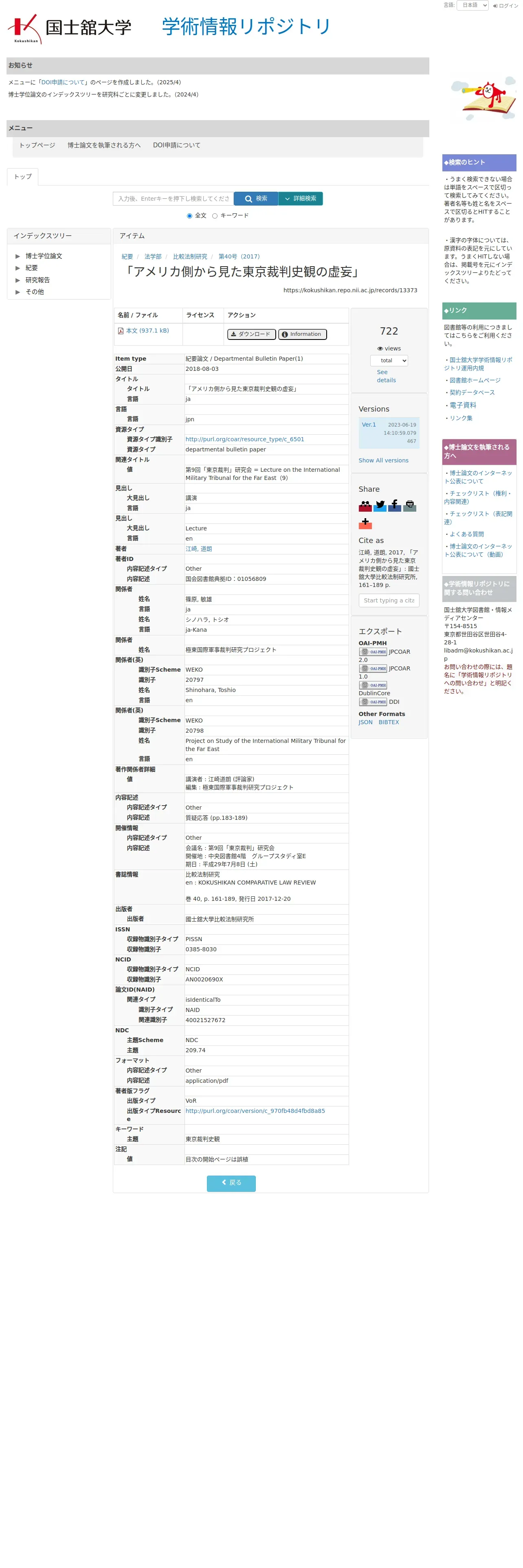The width and height of the screenshot is (523, 1568).
Task: Go to 第40号（2017） breadcrumb
Action: (239, 257)
